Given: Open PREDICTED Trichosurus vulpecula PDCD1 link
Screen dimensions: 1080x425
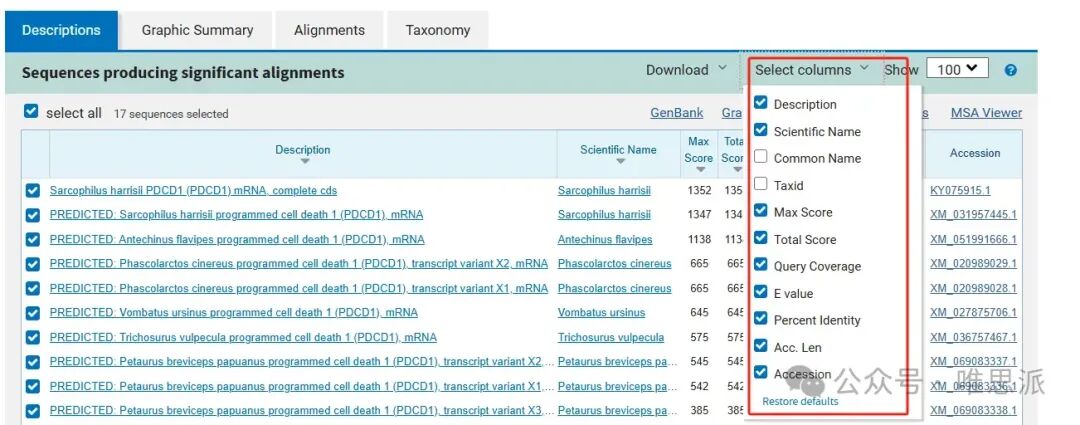Looking at the screenshot, I should pos(243,338).
